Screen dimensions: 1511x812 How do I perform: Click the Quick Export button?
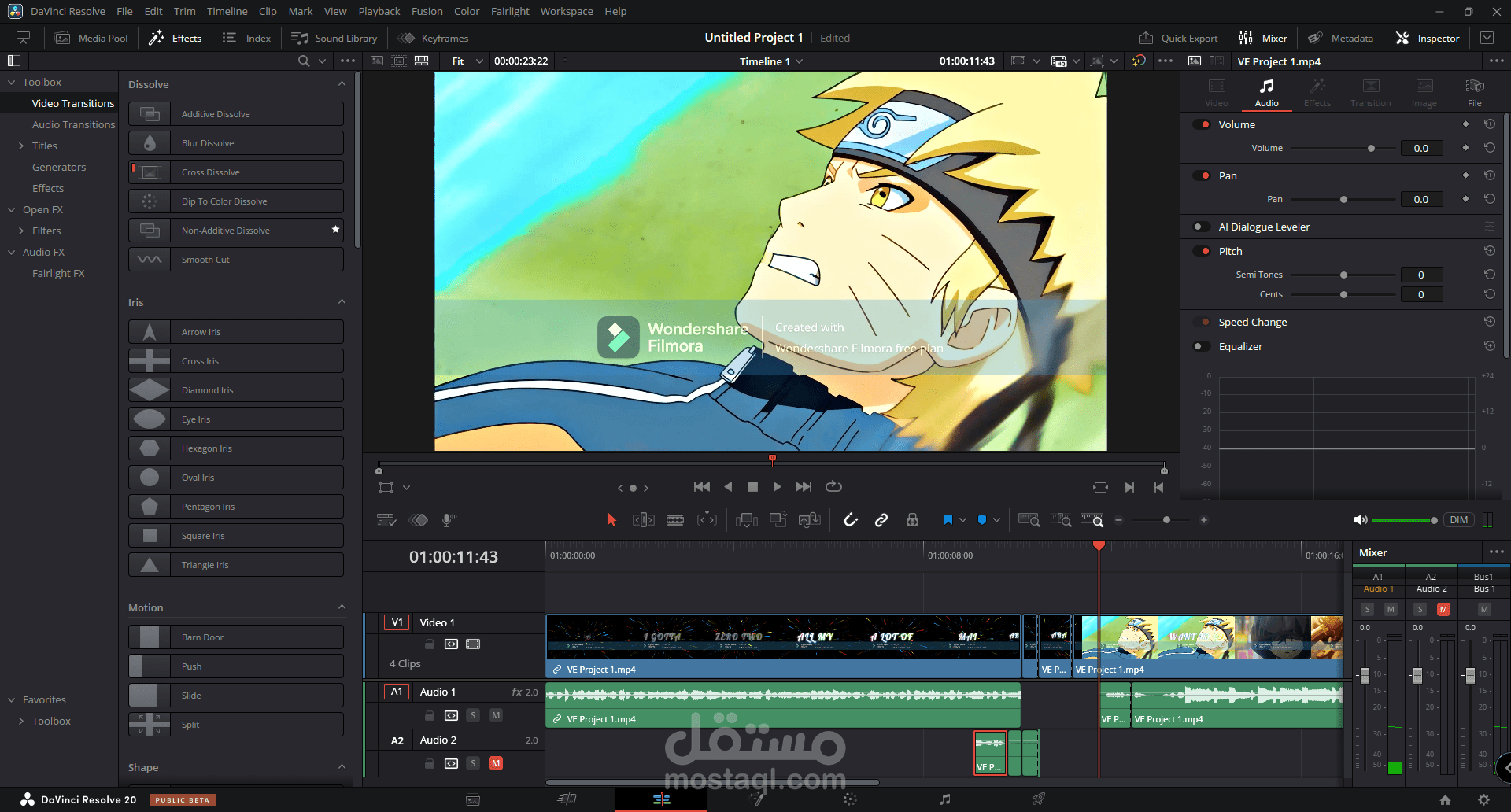(x=1178, y=38)
